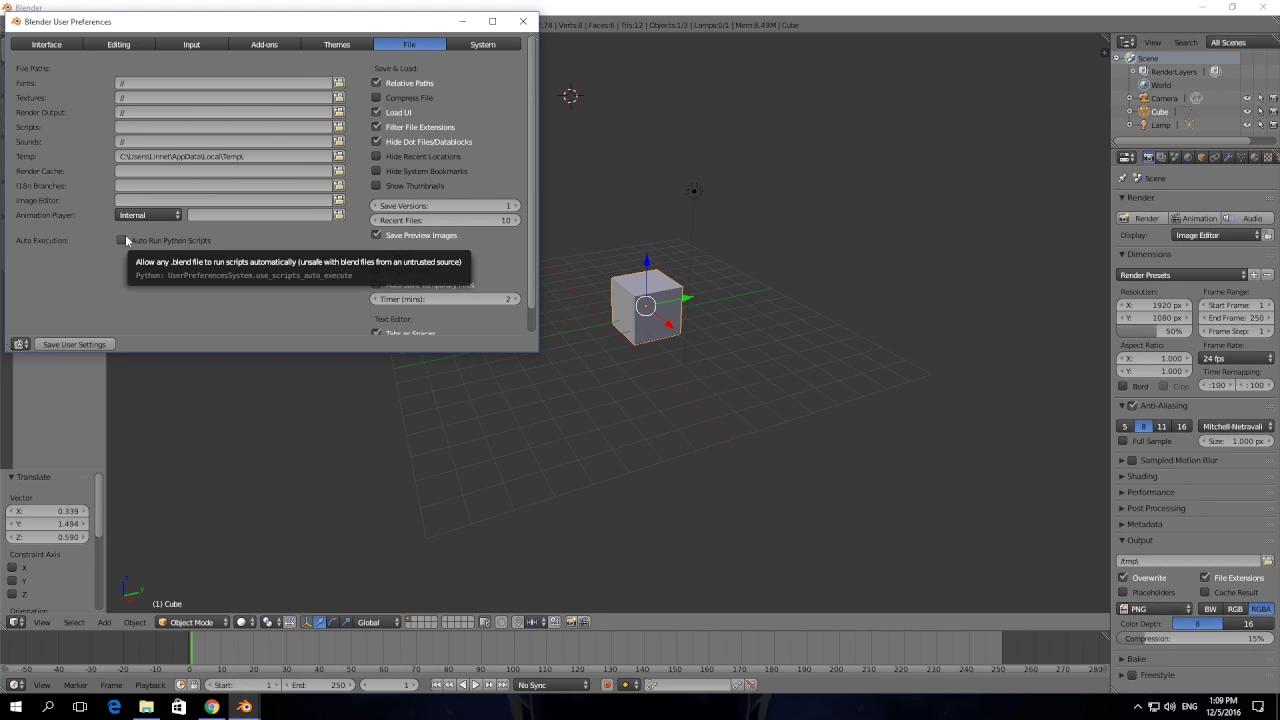Open the Themes preferences tab
Viewport: 1280px width, 720px height.
coord(337,44)
